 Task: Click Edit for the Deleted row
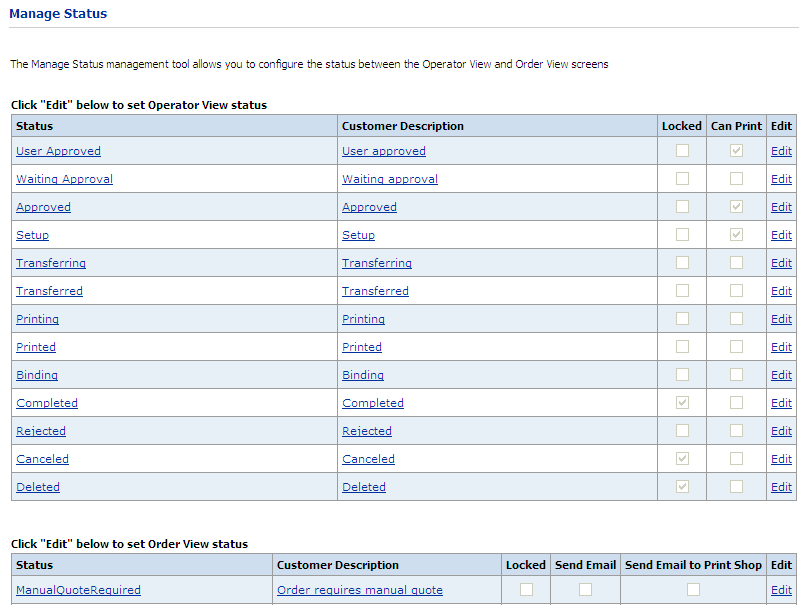pos(781,487)
